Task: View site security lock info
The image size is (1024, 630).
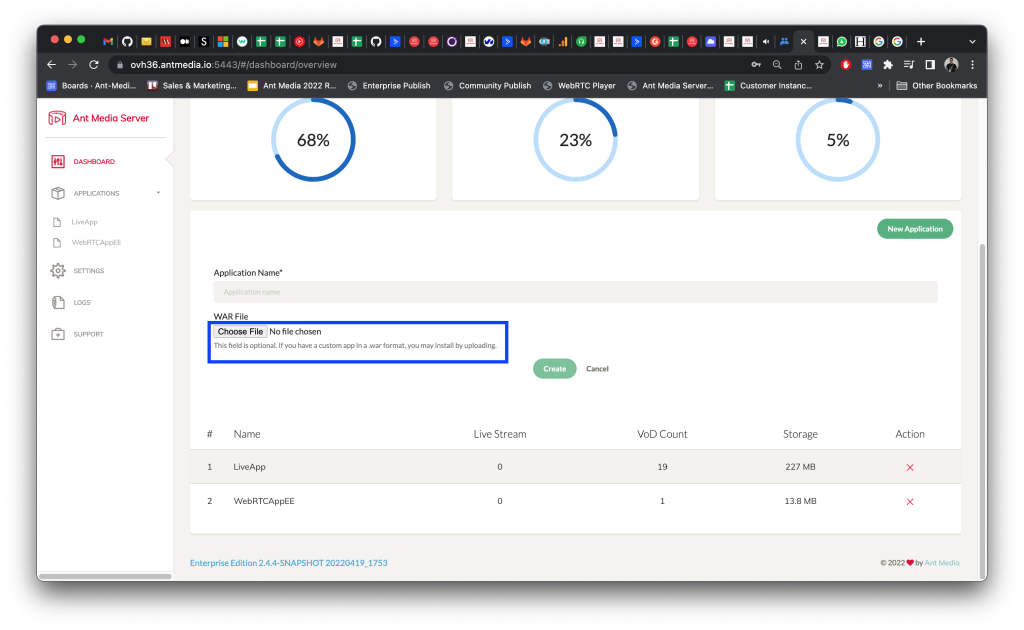Action: (120, 65)
